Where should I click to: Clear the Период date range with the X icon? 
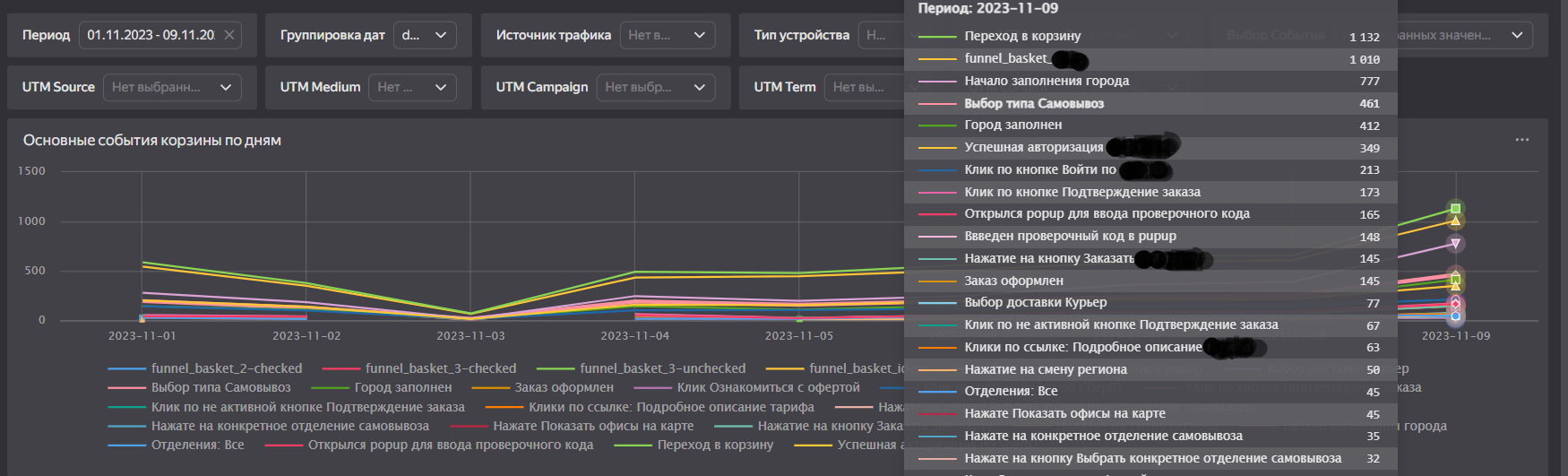(229, 35)
